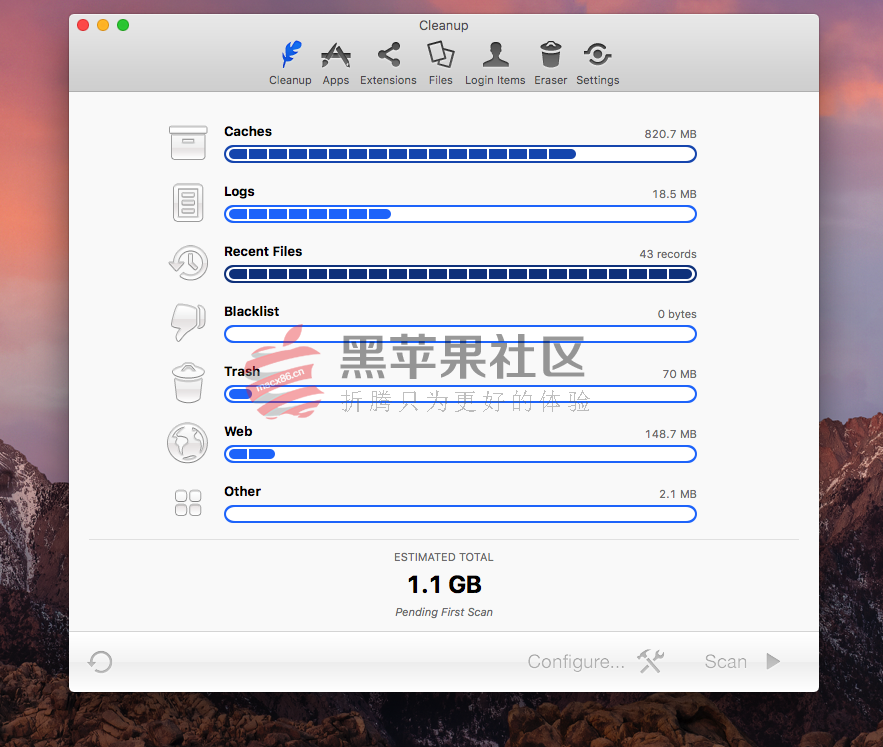
Task: Click the Logs document icon
Action: click(x=188, y=203)
